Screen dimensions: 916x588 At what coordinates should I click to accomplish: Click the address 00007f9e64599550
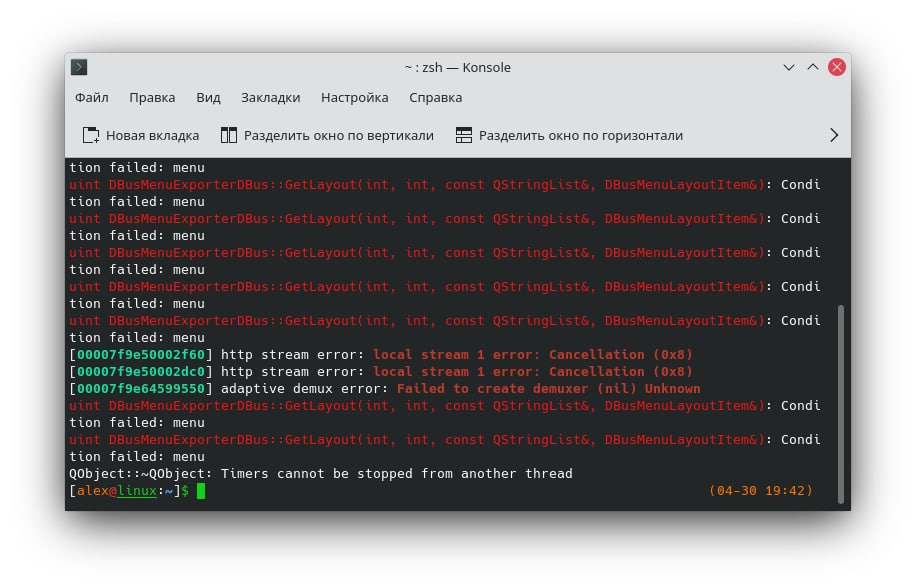[141, 388]
